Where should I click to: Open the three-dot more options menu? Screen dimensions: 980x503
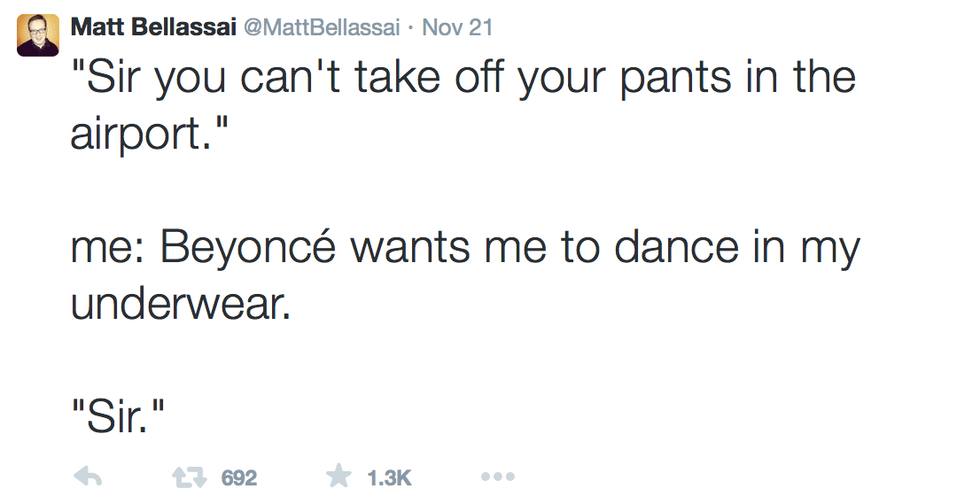tap(497, 478)
